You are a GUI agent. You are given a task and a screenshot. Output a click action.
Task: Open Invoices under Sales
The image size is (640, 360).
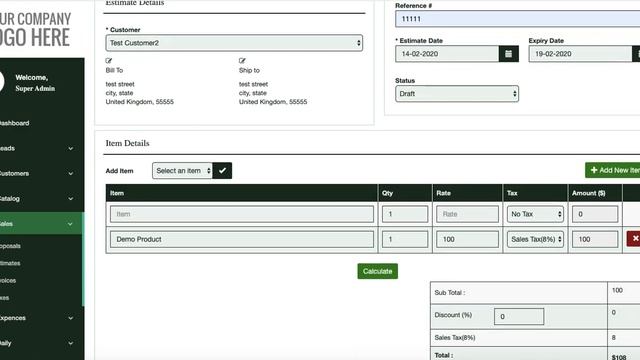tap(8, 280)
